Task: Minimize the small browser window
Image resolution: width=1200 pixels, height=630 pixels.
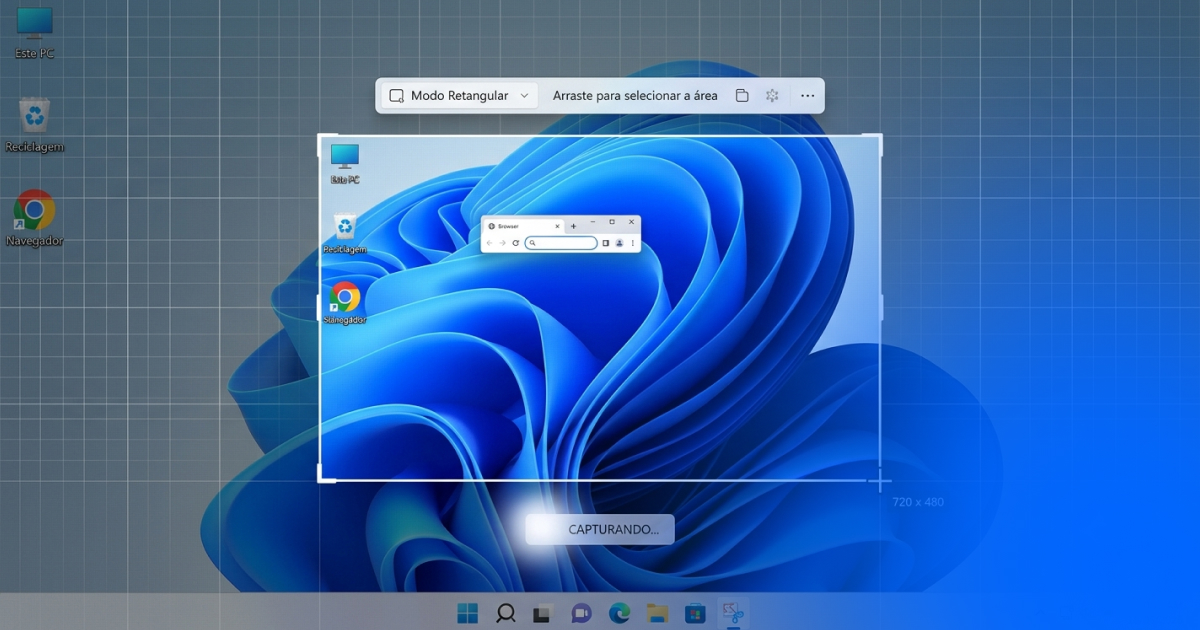Action: click(x=593, y=222)
